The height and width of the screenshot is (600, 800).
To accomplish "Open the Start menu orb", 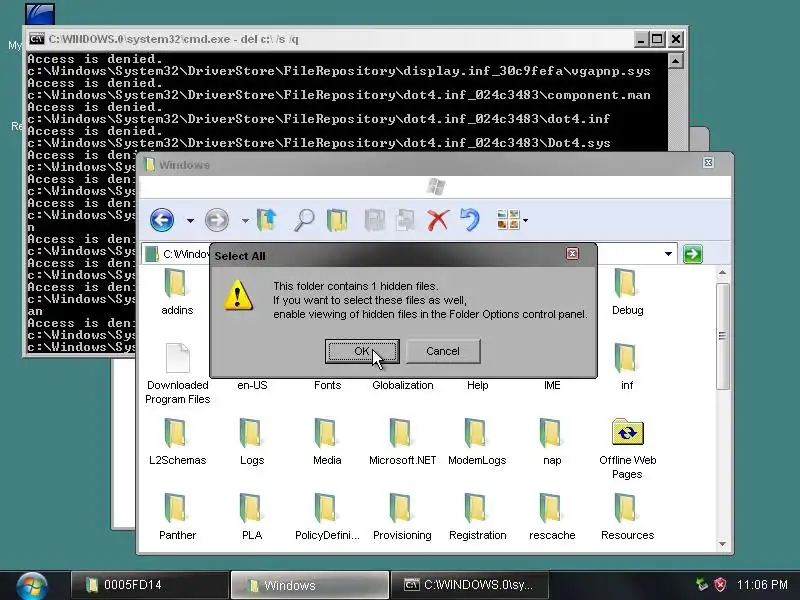I will coord(32,585).
